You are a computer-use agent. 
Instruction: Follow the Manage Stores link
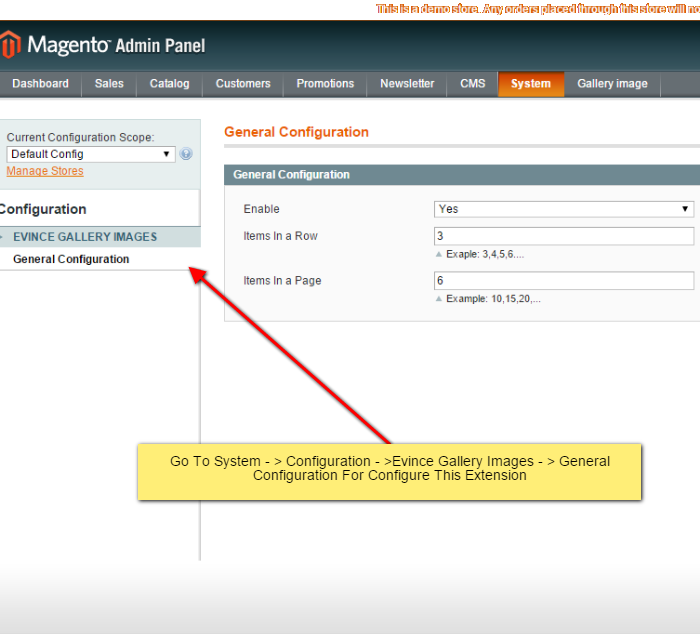45,171
